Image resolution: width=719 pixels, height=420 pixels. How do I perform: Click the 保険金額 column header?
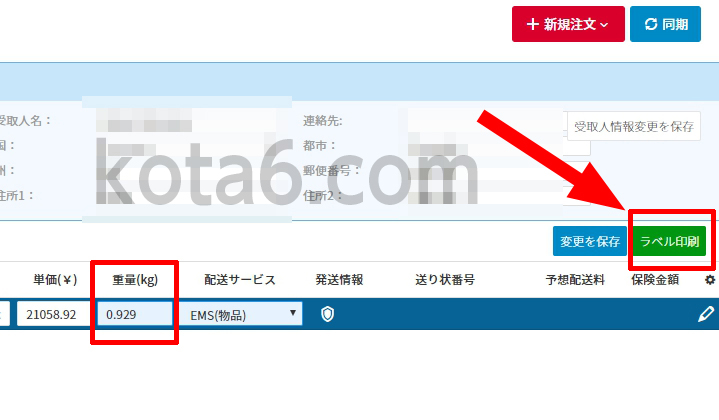655,280
